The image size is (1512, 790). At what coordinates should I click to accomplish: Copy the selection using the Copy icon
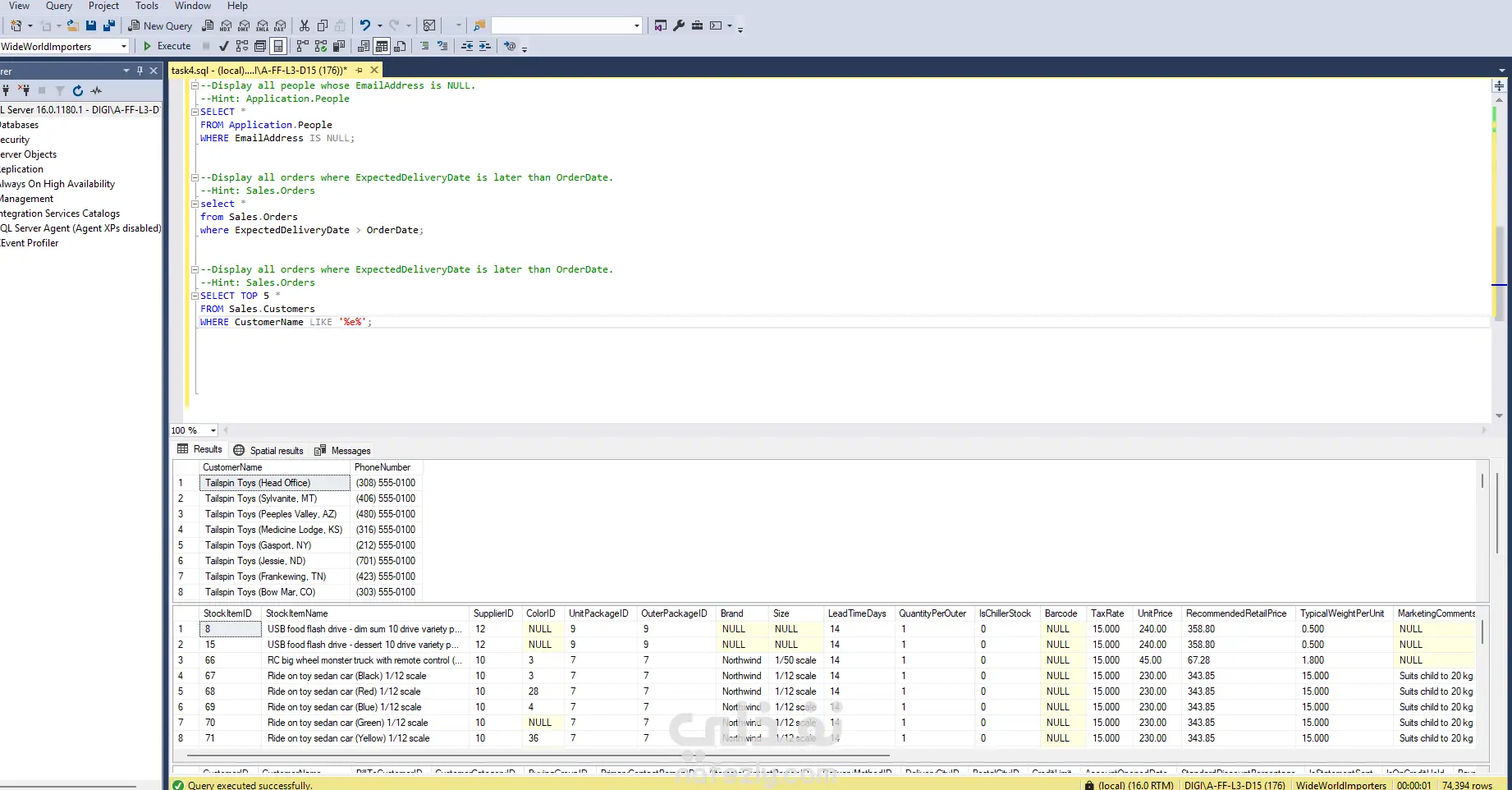coord(323,25)
